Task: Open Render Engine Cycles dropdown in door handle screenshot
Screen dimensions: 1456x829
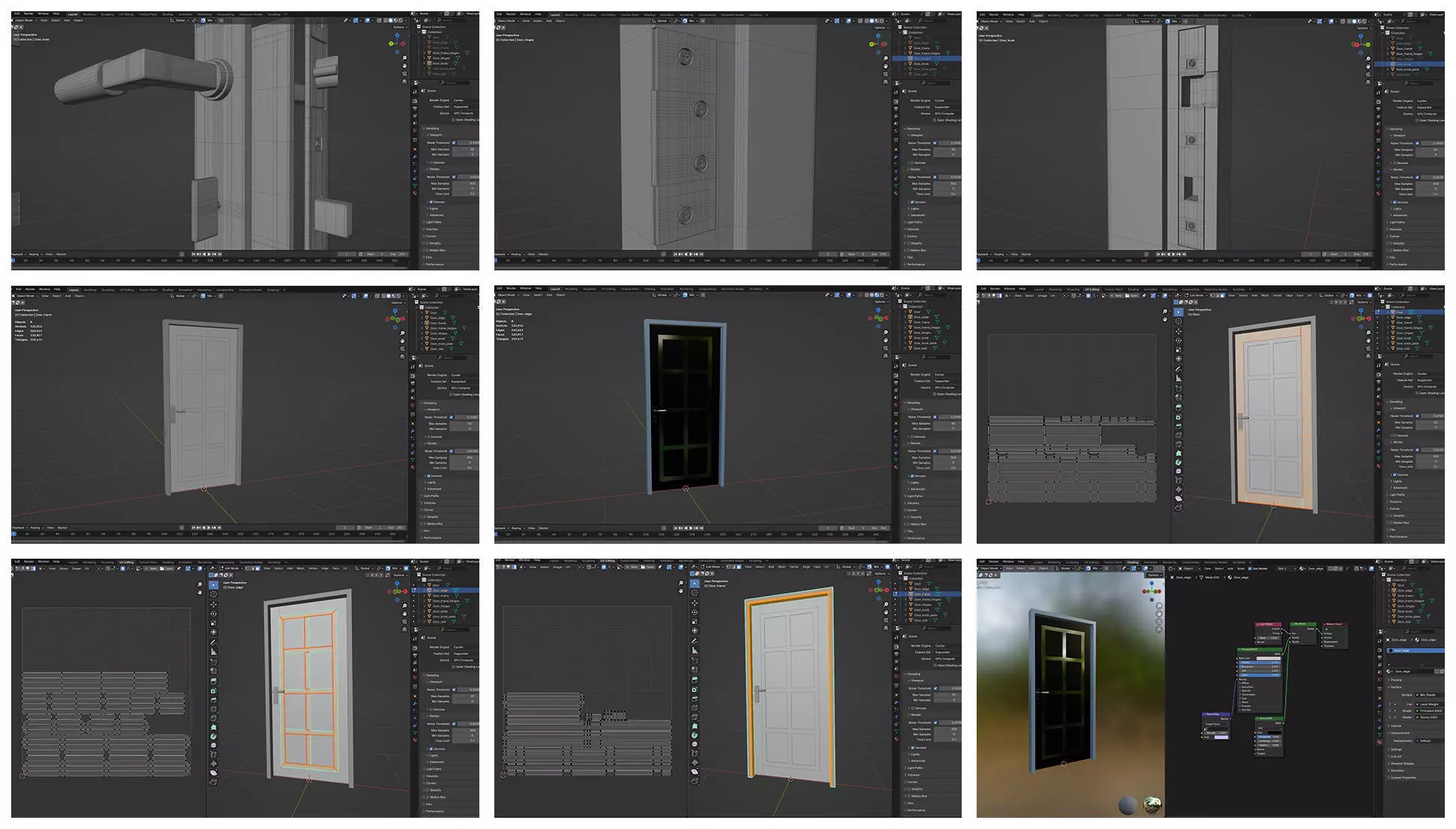Action: coord(466,100)
